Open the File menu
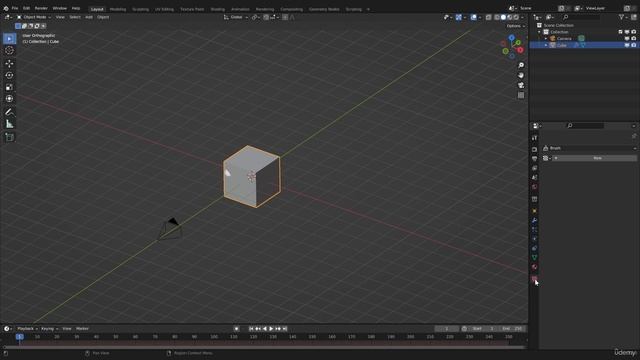The height and width of the screenshot is (360, 640). 15,8
